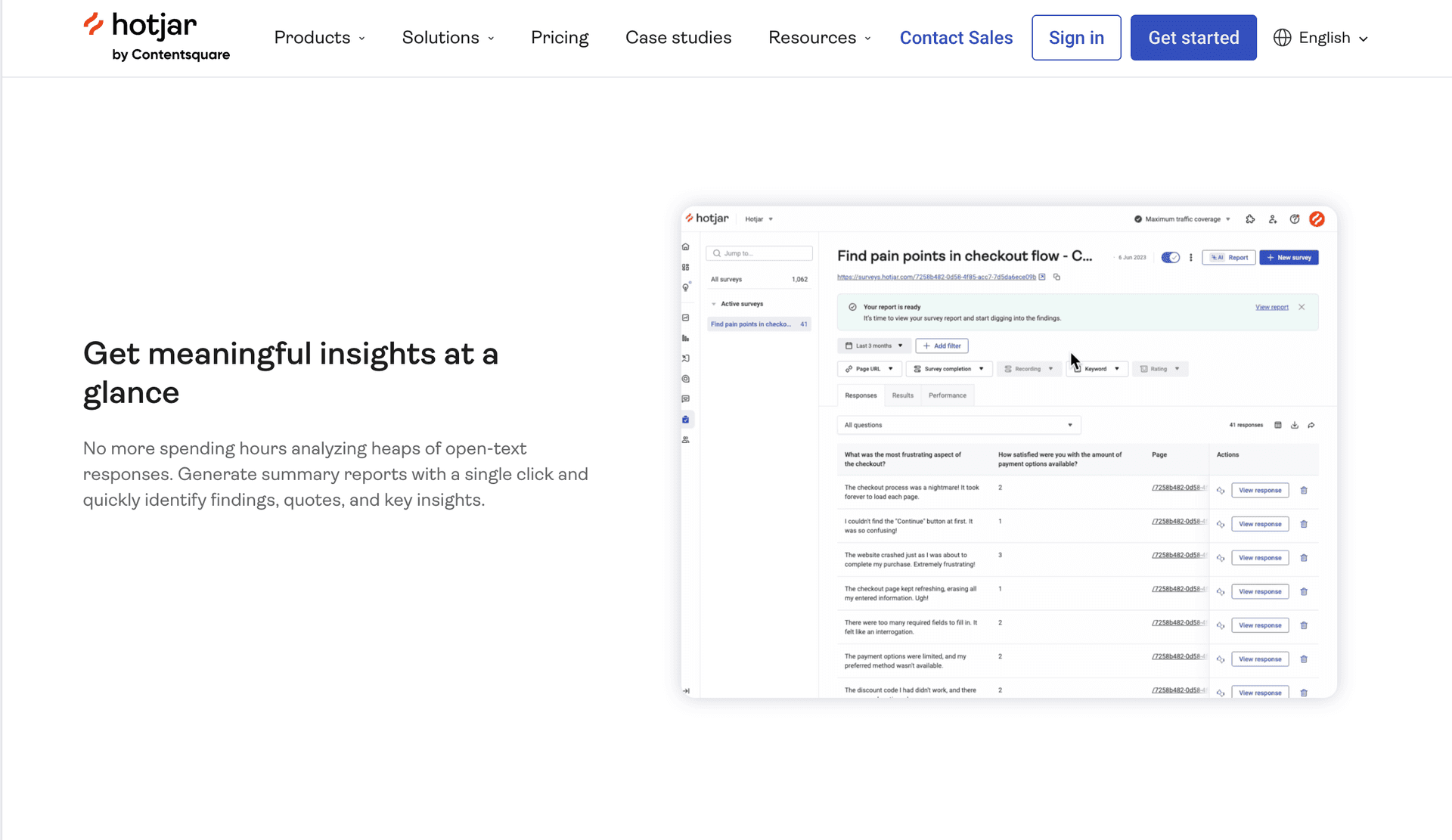The width and height of the screenshot is (1452, 840).
Task: Open the Page URL filter dropdown
Action: click(x=869, y=369)
